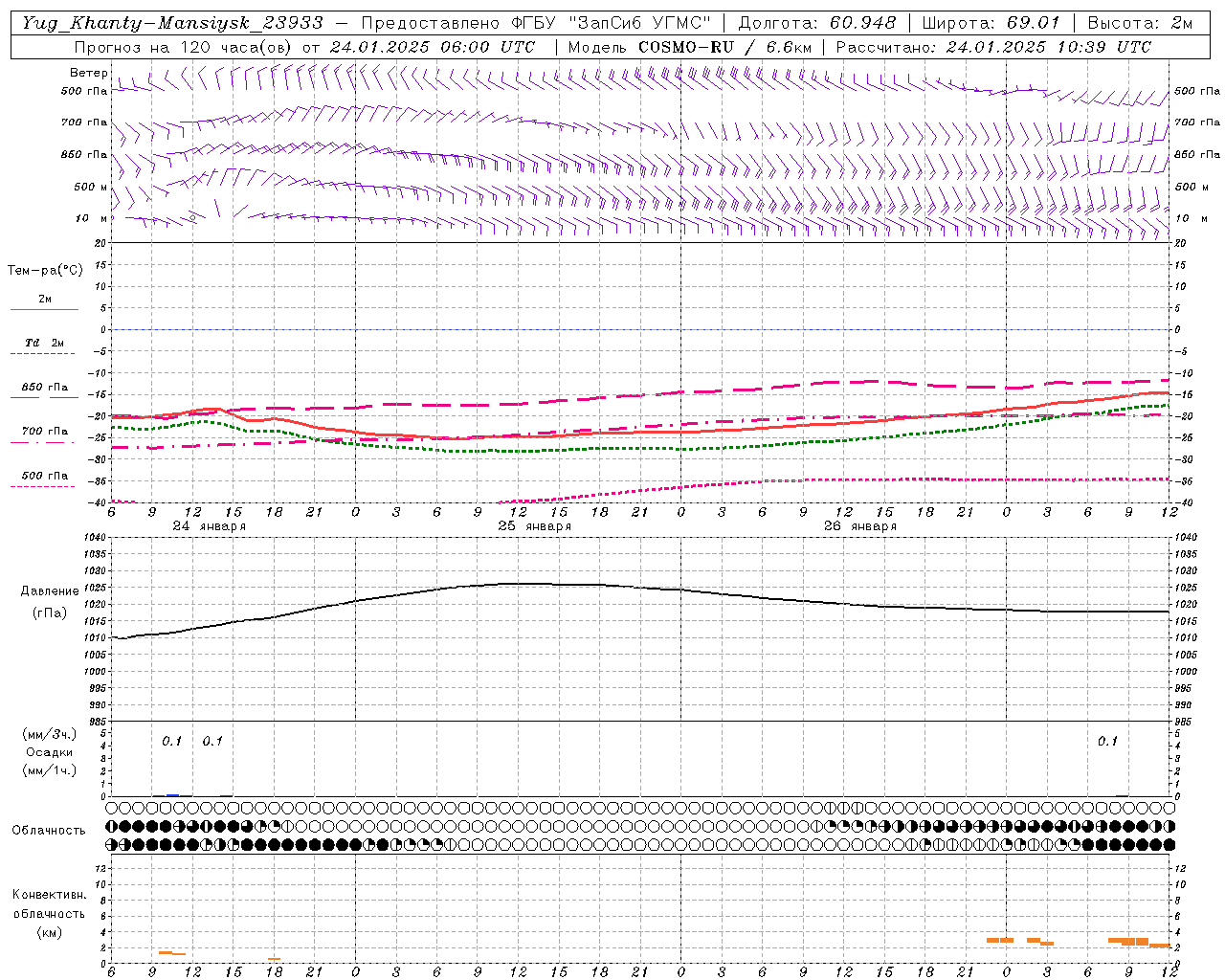1225x980 pixels.
Task: Click the '24 января' date label
Action: [209, 526]
